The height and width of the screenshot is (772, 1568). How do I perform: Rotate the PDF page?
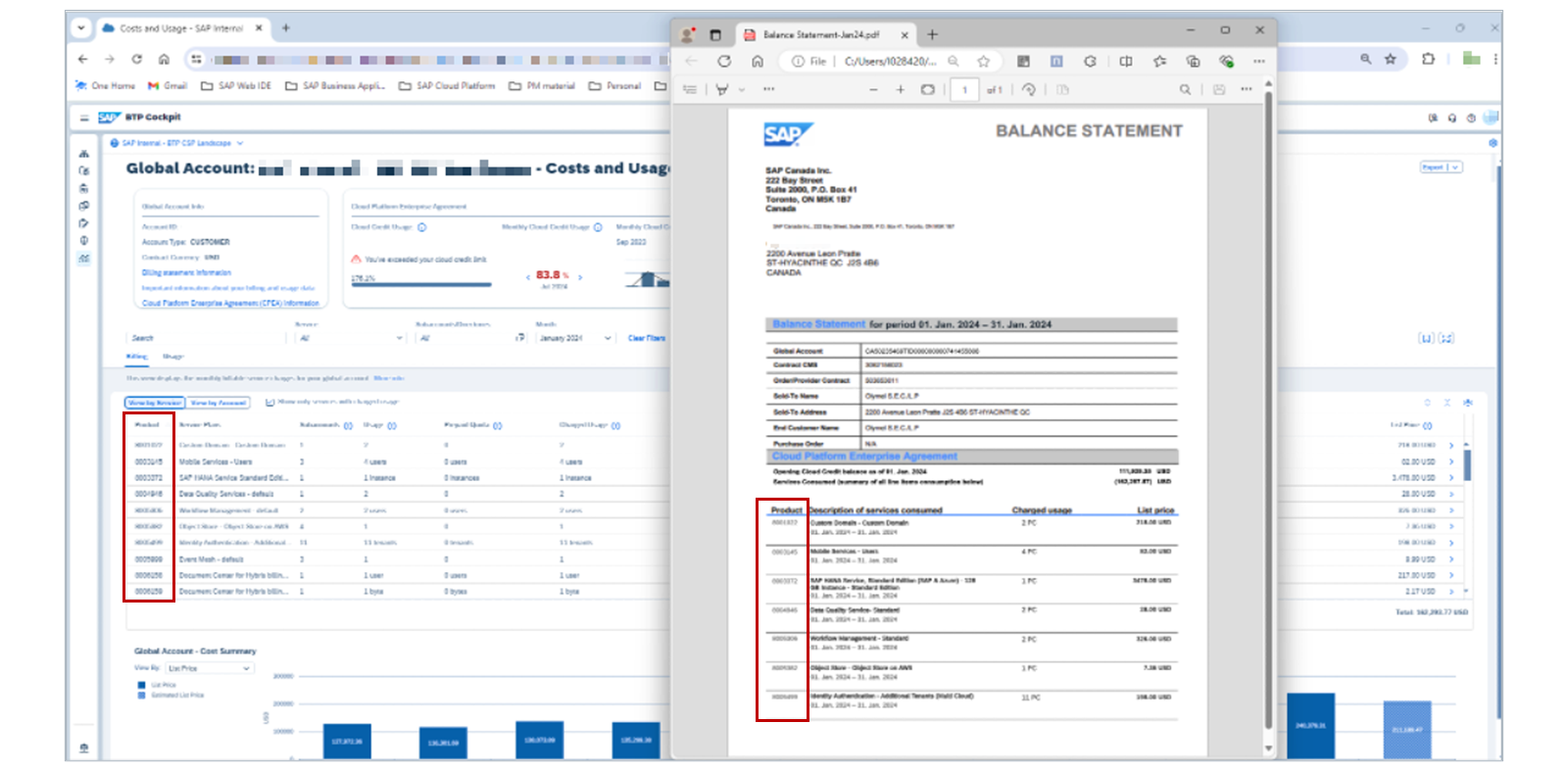tap(1028, 89)
